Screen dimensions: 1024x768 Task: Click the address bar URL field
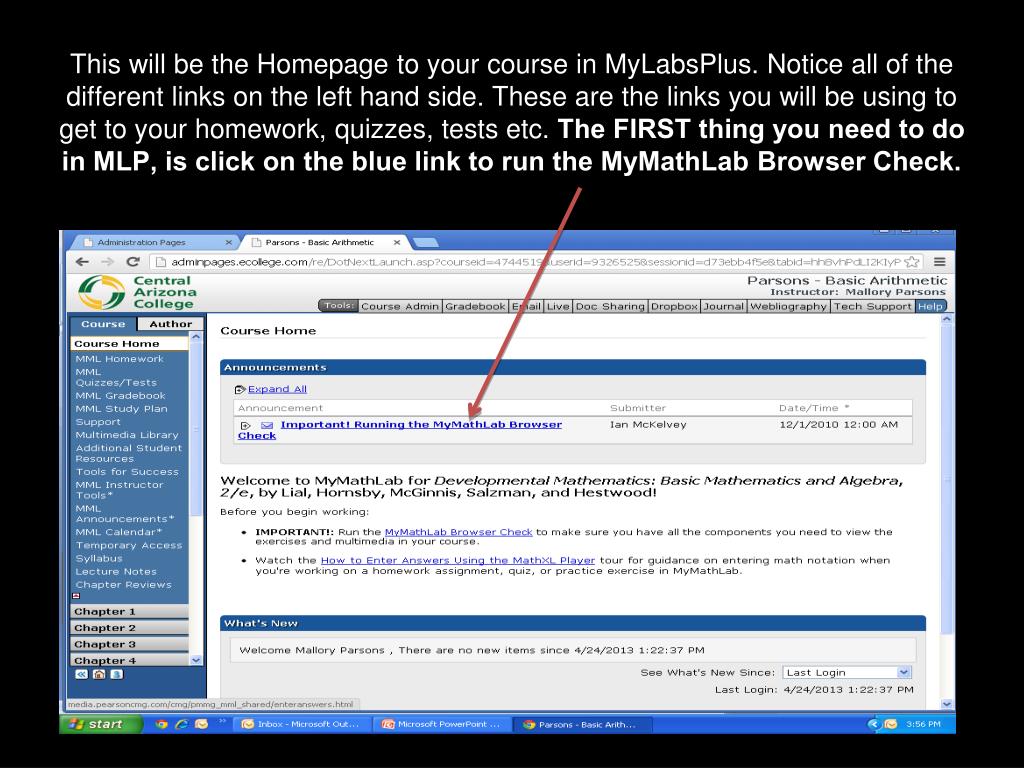(536, 262)
